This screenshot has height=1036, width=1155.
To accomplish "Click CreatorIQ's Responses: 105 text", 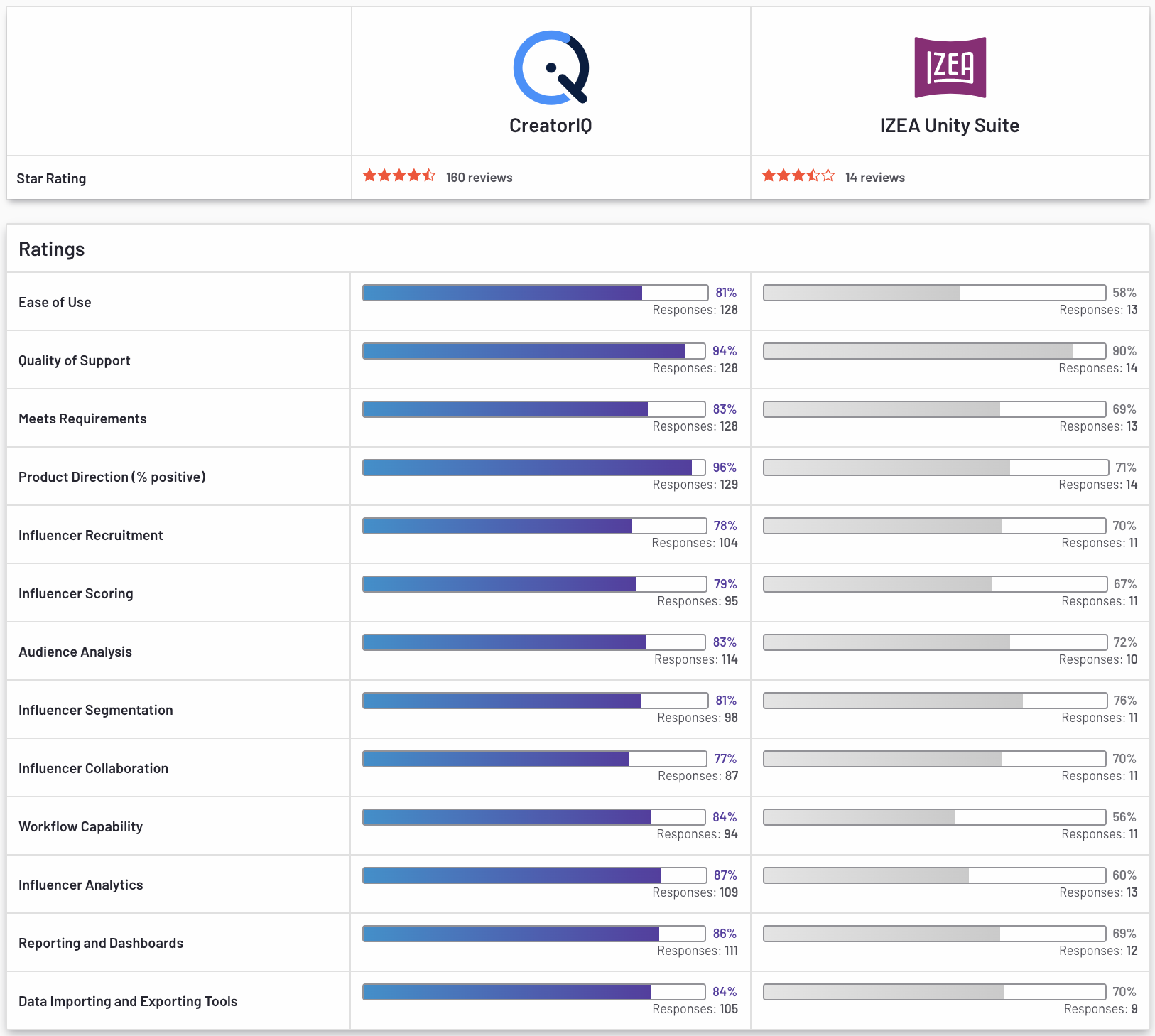I will (695, 1009).
